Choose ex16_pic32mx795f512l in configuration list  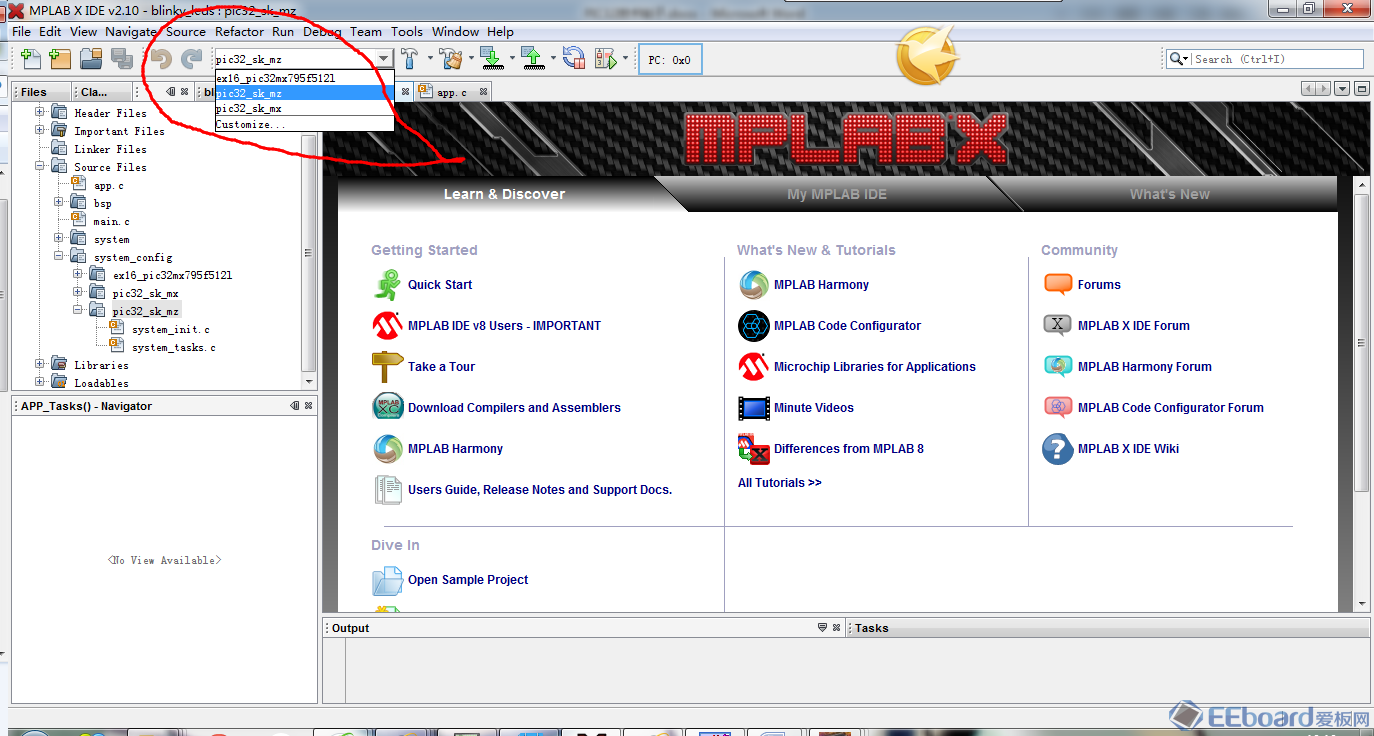(x=305, y=78)
